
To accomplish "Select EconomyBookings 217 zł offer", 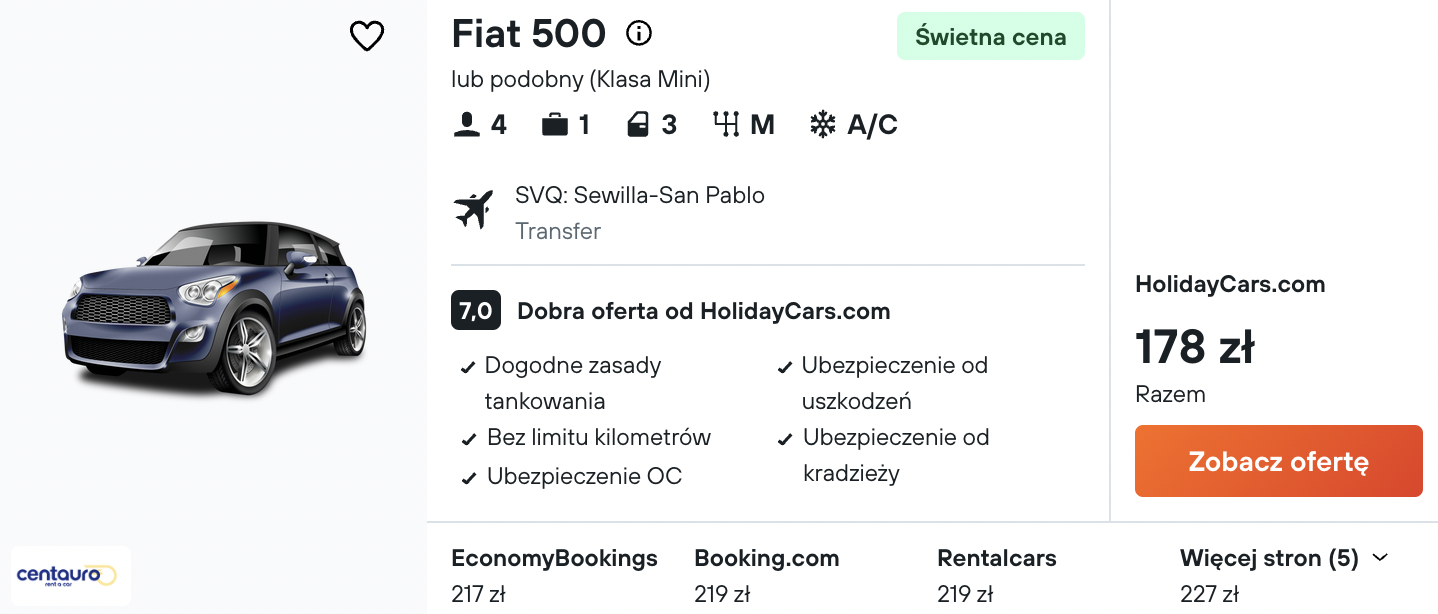I will click(554, 576).
